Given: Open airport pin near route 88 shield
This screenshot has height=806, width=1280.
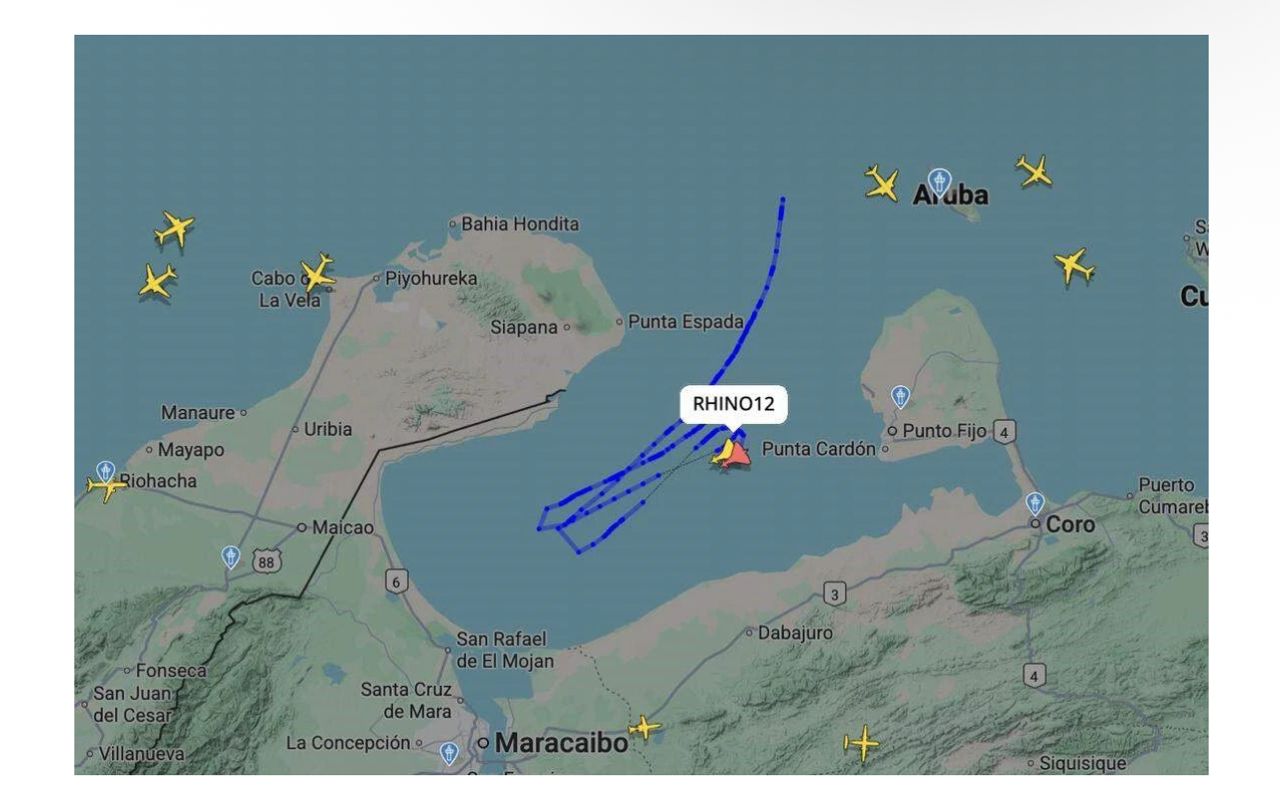Looking at the screenshot, I should click(231, 557).
